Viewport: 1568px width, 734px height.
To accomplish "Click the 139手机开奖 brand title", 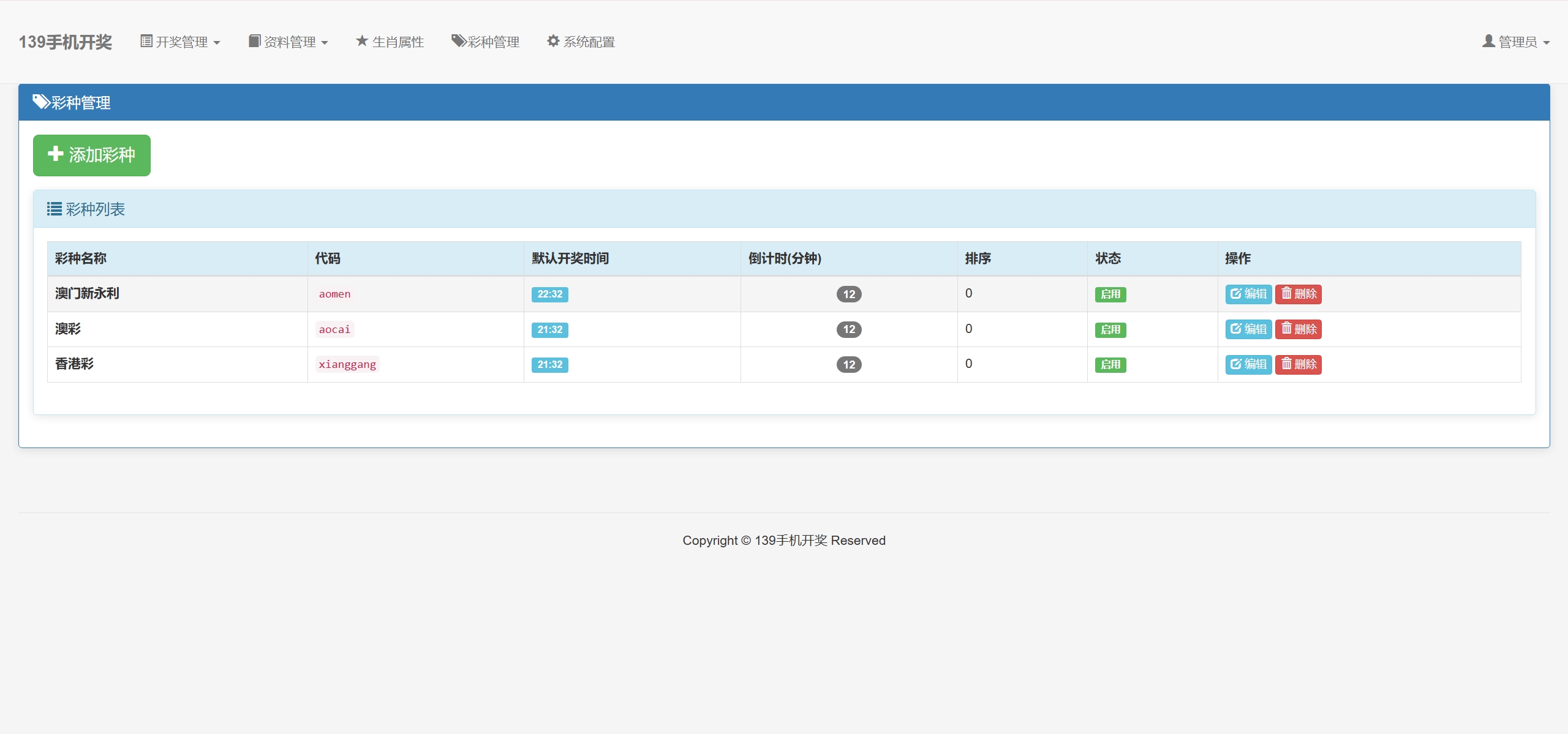I will tap(66, 42).
